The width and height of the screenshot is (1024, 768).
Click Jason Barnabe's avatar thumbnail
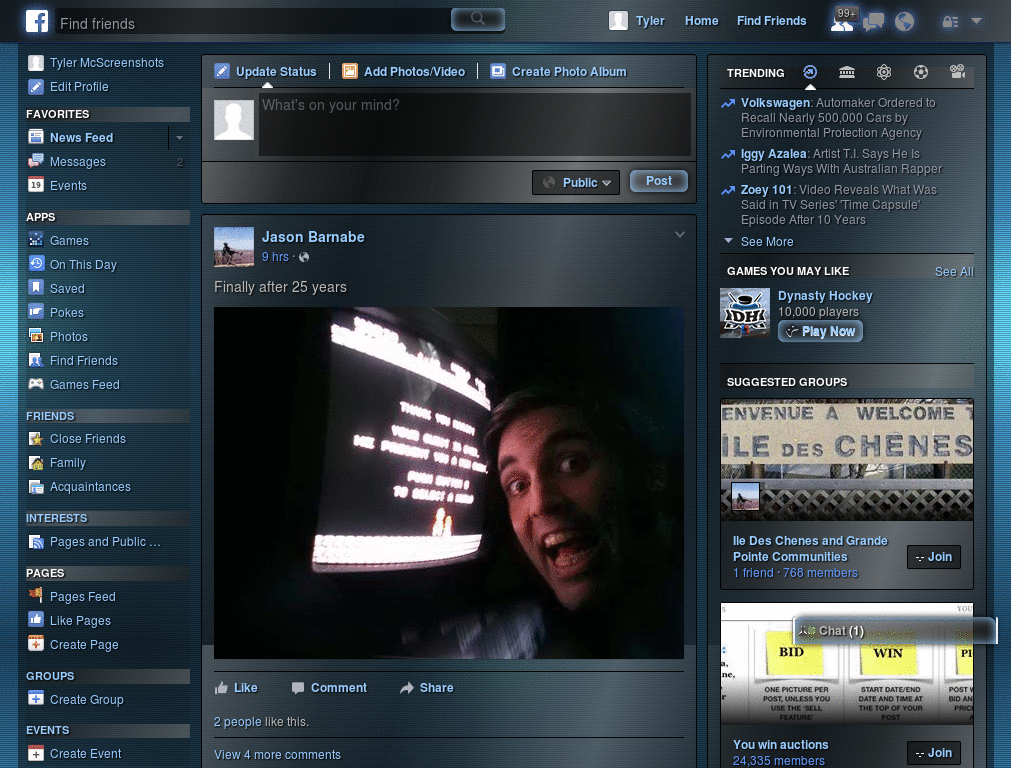click(x=234, y=246)
